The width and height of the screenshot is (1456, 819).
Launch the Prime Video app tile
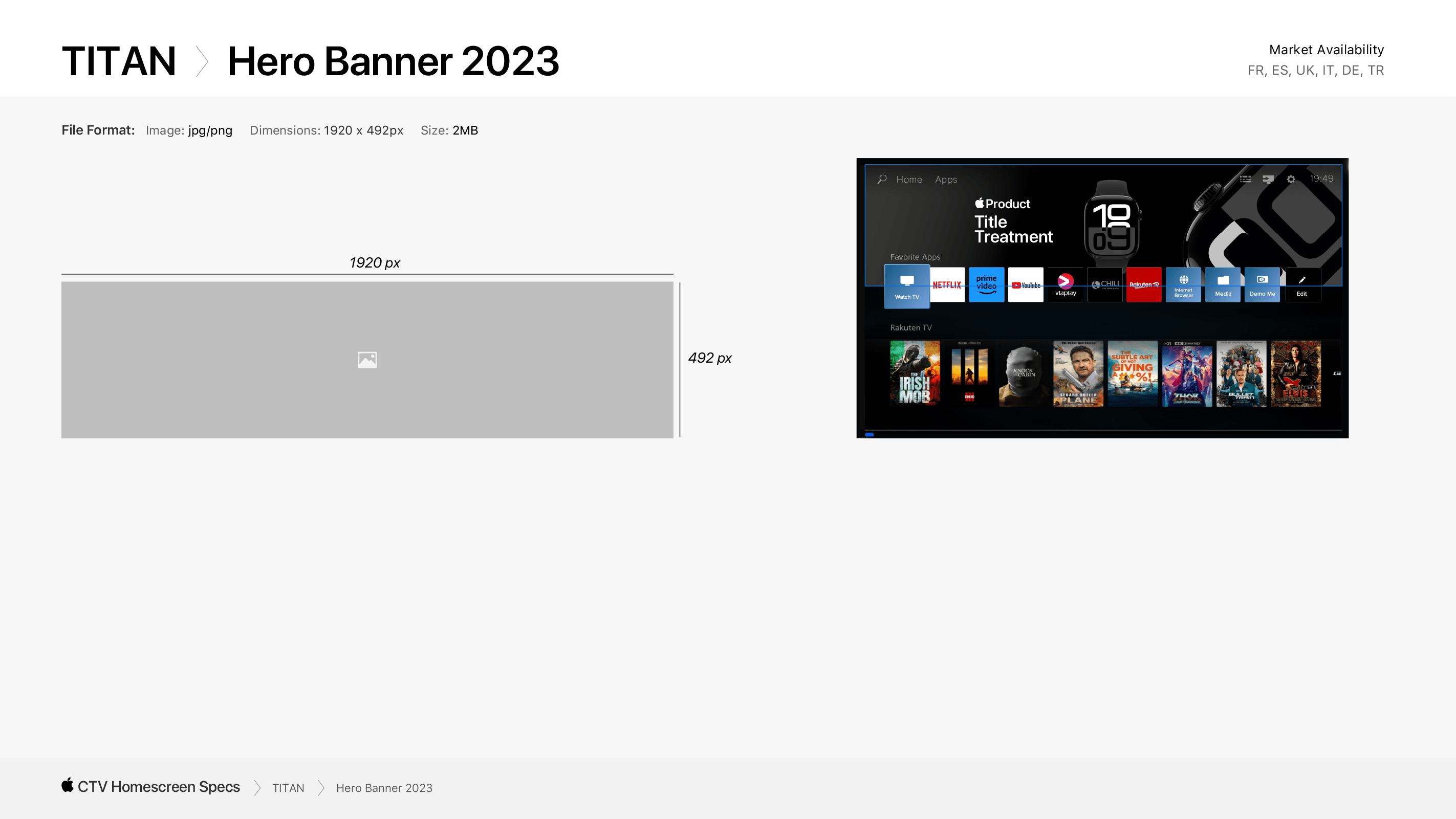[986, 284]
